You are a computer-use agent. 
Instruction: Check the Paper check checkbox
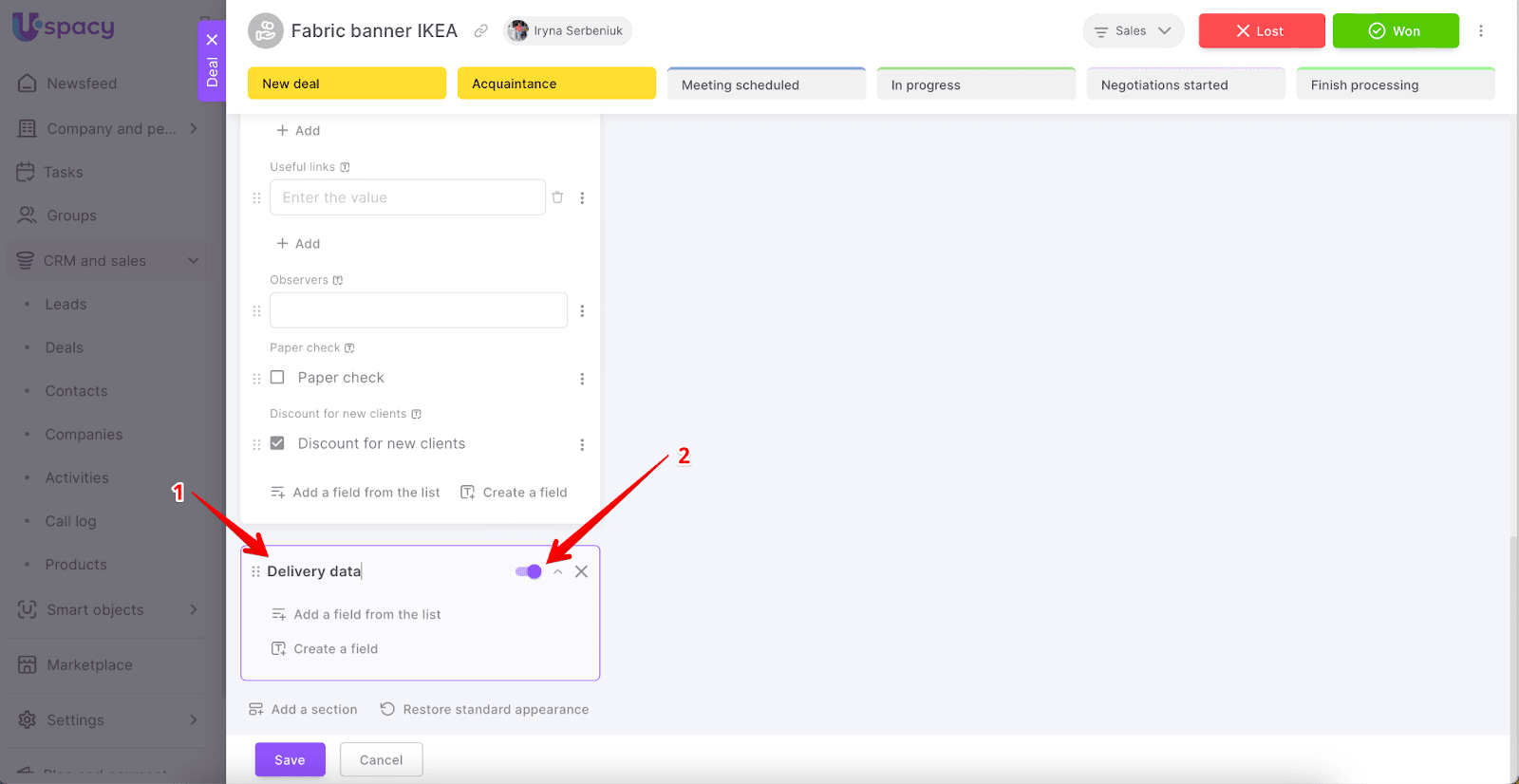[x=277, y=377]
